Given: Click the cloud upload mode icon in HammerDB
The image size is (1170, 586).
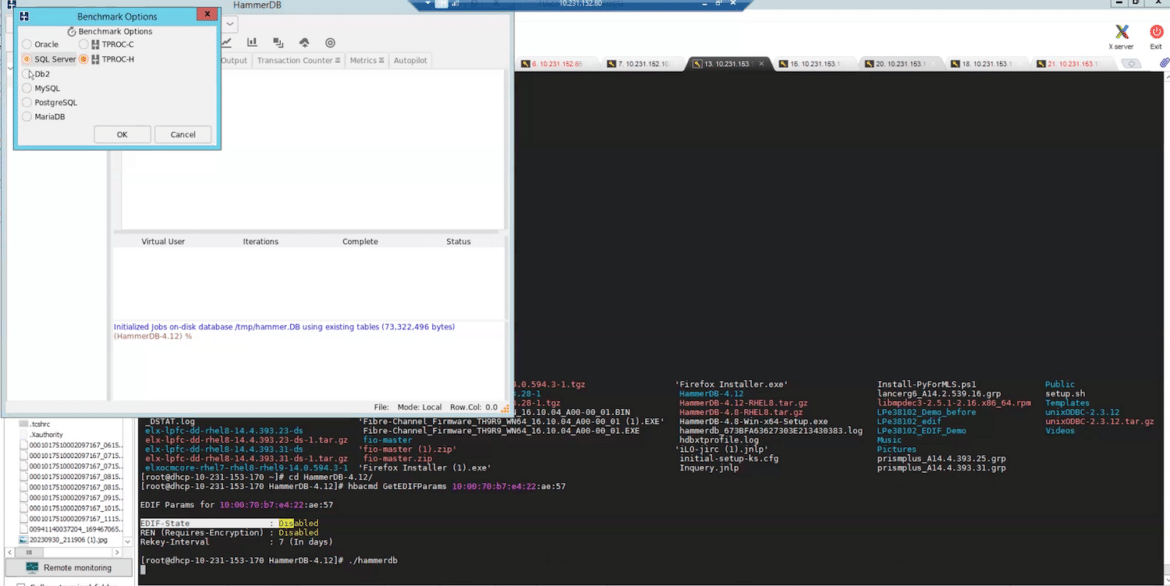Looking at the screenshot, I should click(304, 43).
